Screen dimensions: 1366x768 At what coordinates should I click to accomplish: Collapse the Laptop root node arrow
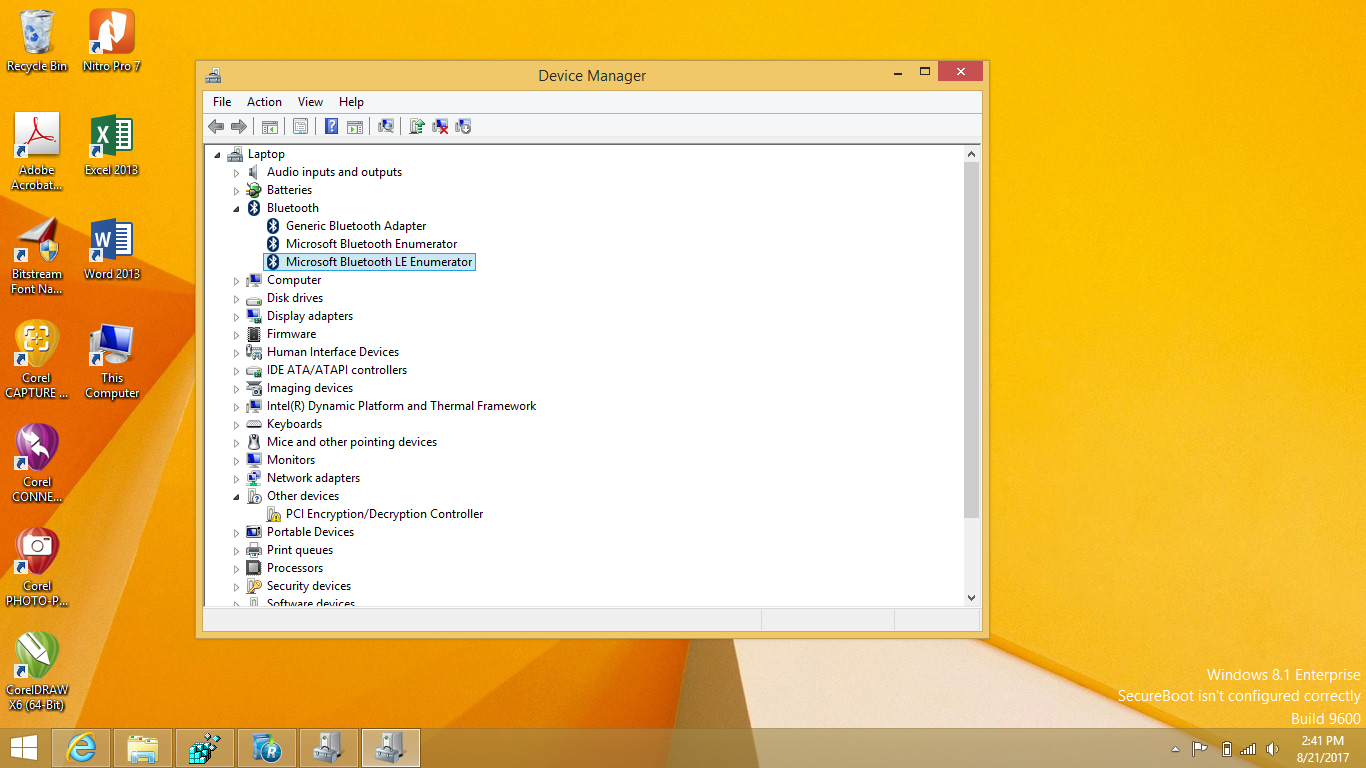(218, 154)
